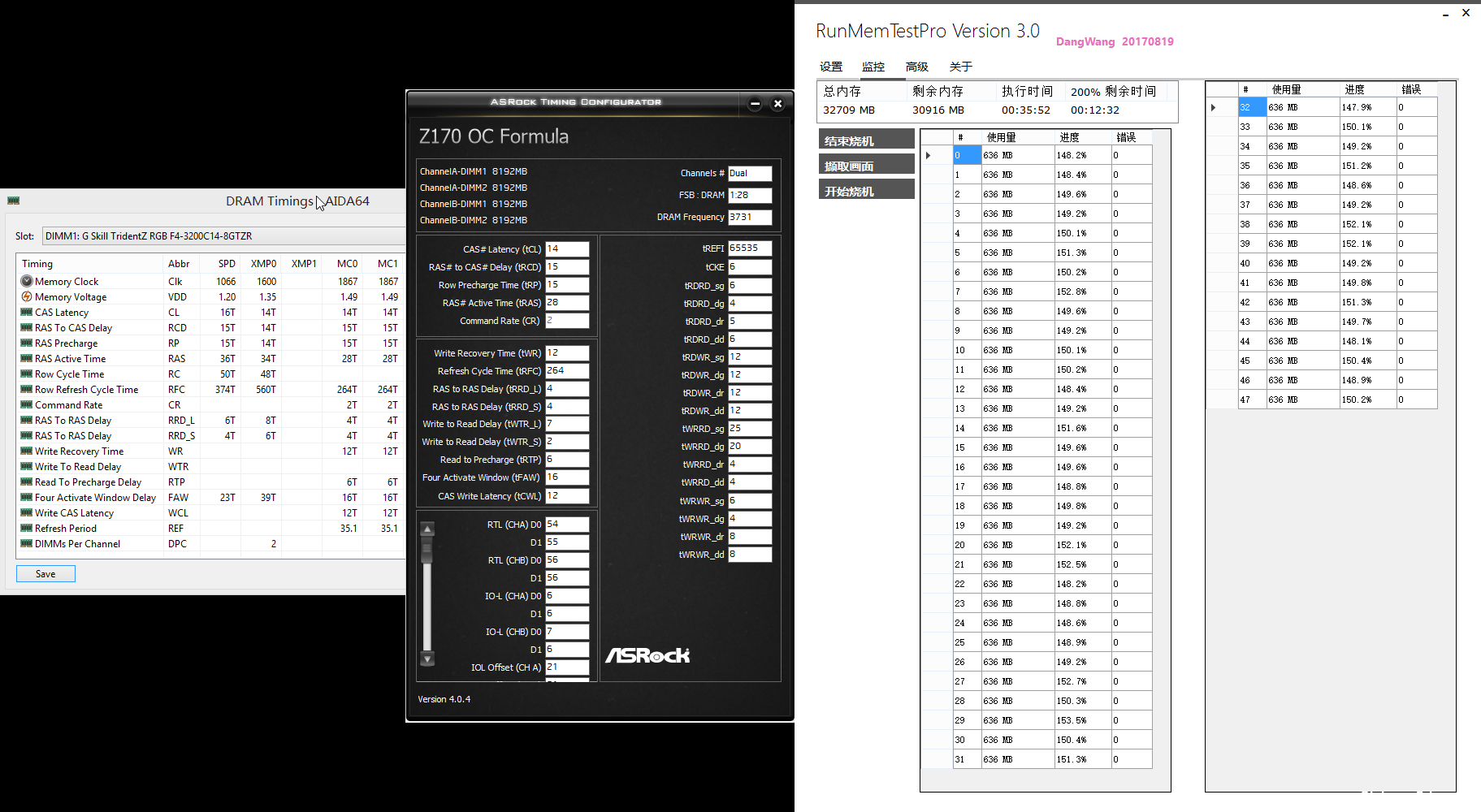Click the tRCD value field showing 15
This screenshot has height=812, width=1481.
(567, 267)
